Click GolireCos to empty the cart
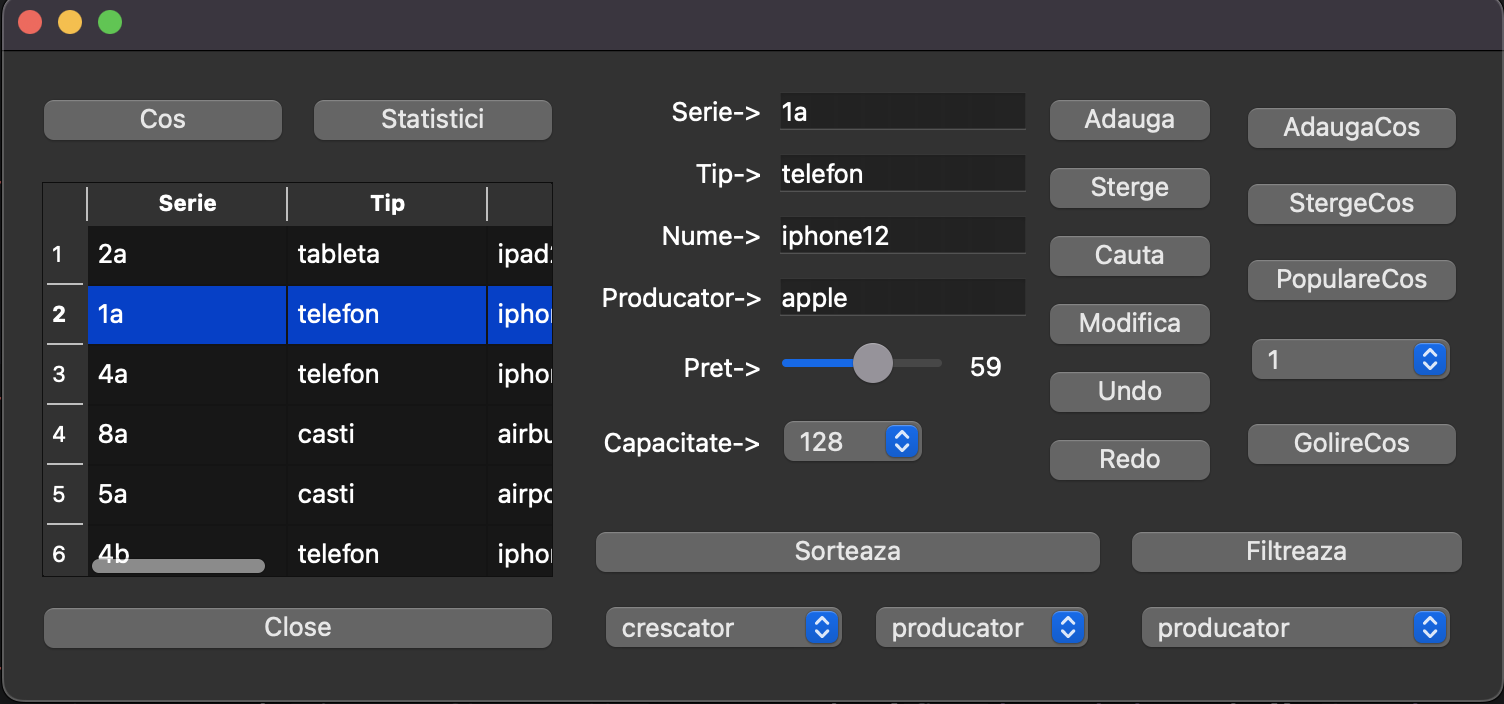The image size is (1504, 704). (1351, 443)
